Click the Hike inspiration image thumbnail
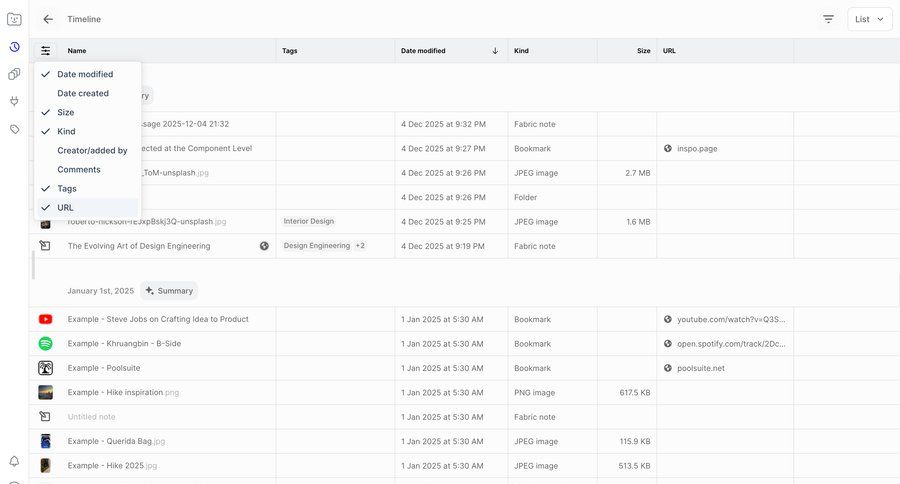Screen dimensions: 900x484 45,392
